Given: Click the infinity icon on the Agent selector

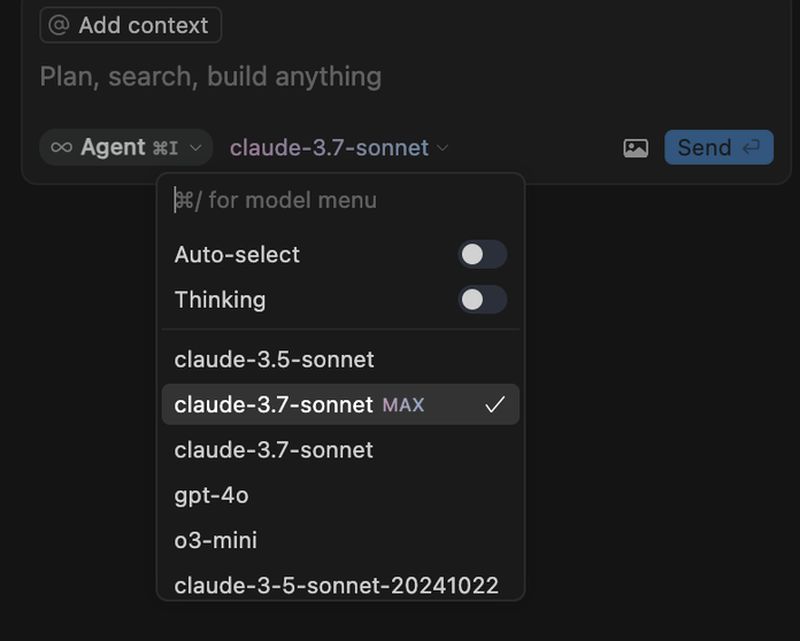Looking at the screenshot, I should [x=63, y=147].
